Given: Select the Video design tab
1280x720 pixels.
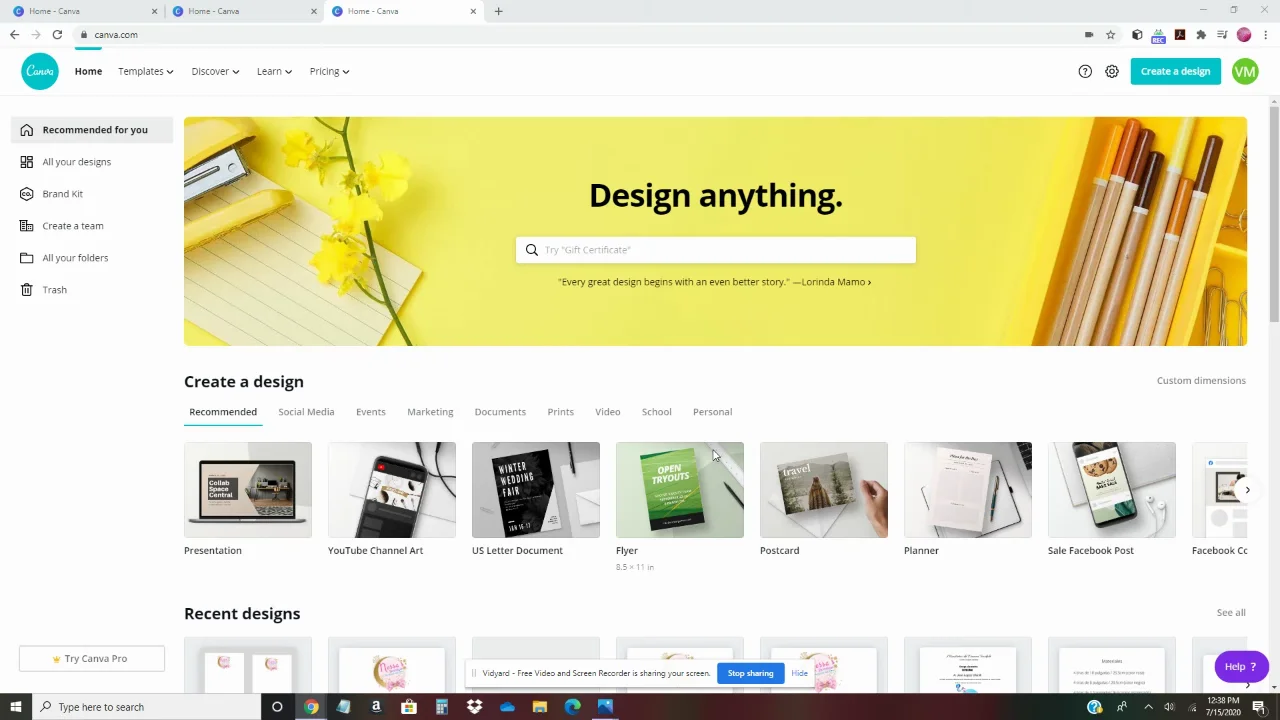Looking at the screenshot, I should click(608, 412).
